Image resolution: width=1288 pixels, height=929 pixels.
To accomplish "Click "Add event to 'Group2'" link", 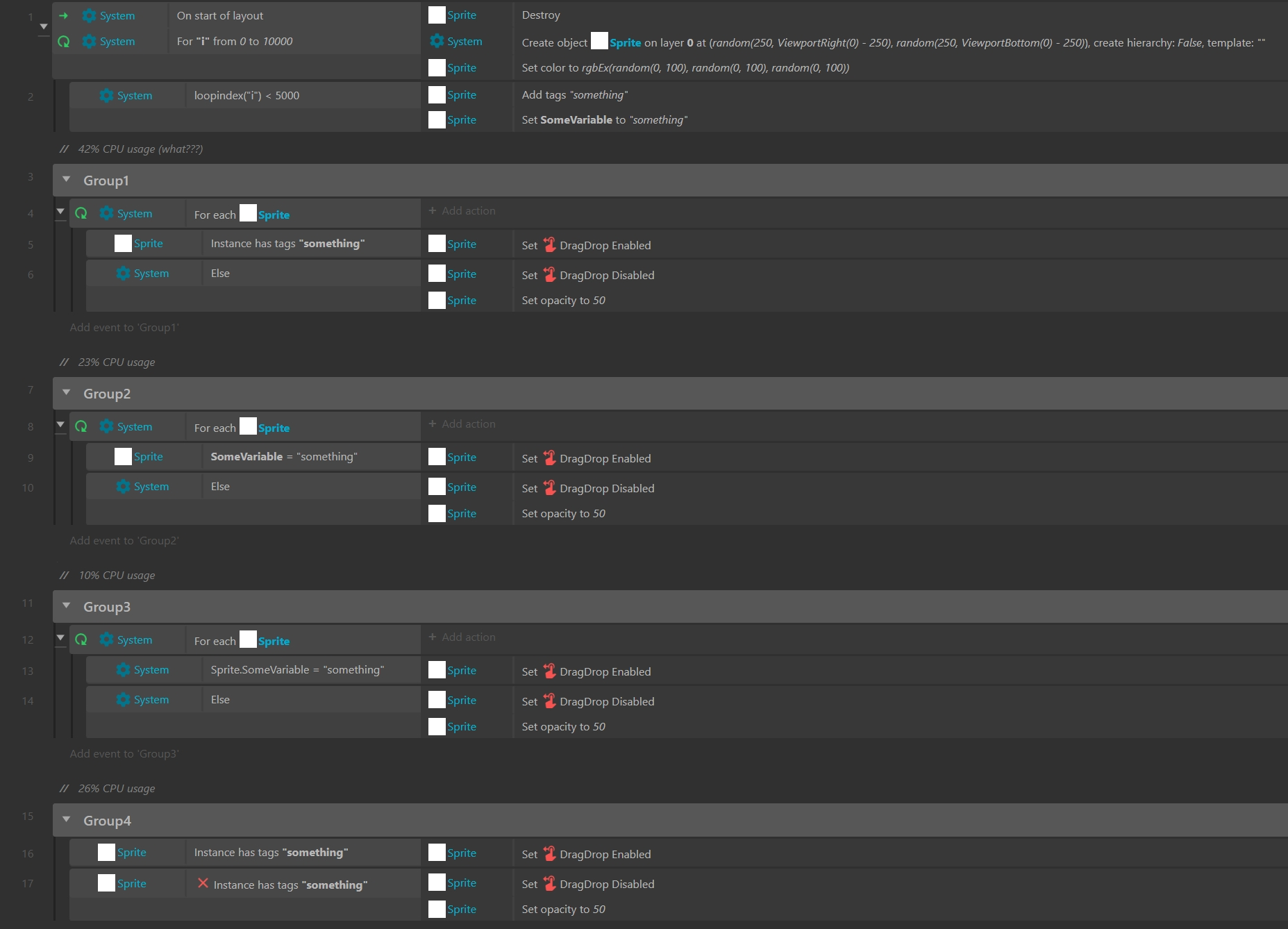I will coord(124,541).
